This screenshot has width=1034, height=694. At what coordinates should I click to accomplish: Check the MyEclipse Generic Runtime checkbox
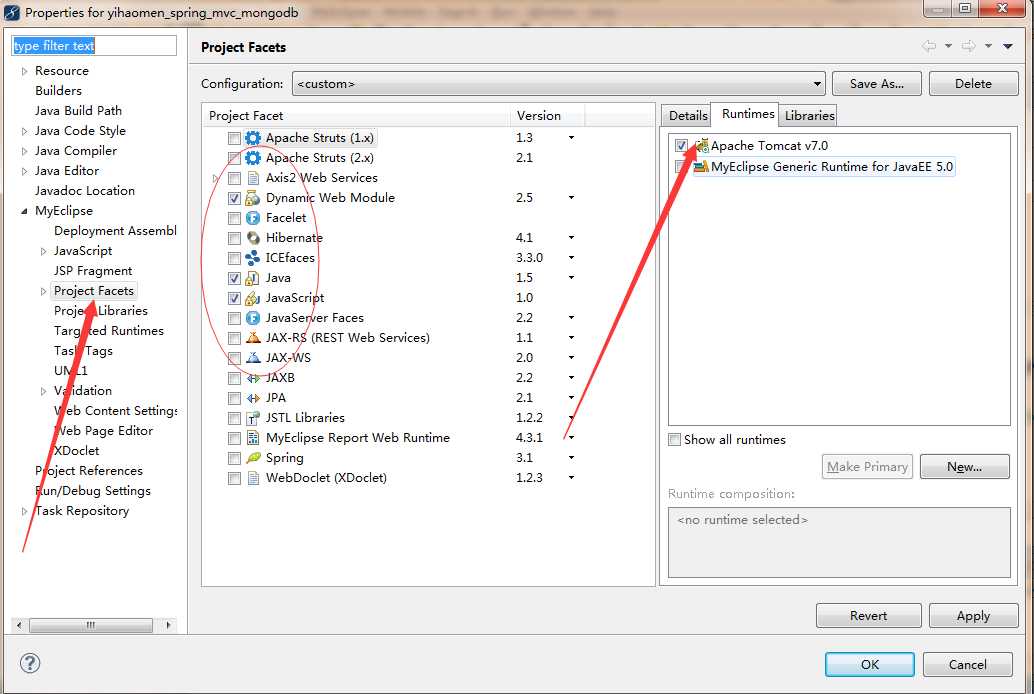(x=681, y=166)
